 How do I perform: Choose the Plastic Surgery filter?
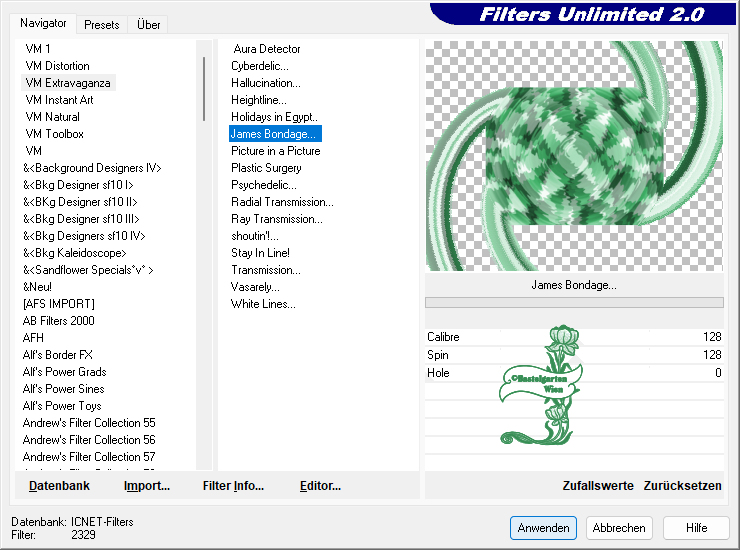point(266,168)
